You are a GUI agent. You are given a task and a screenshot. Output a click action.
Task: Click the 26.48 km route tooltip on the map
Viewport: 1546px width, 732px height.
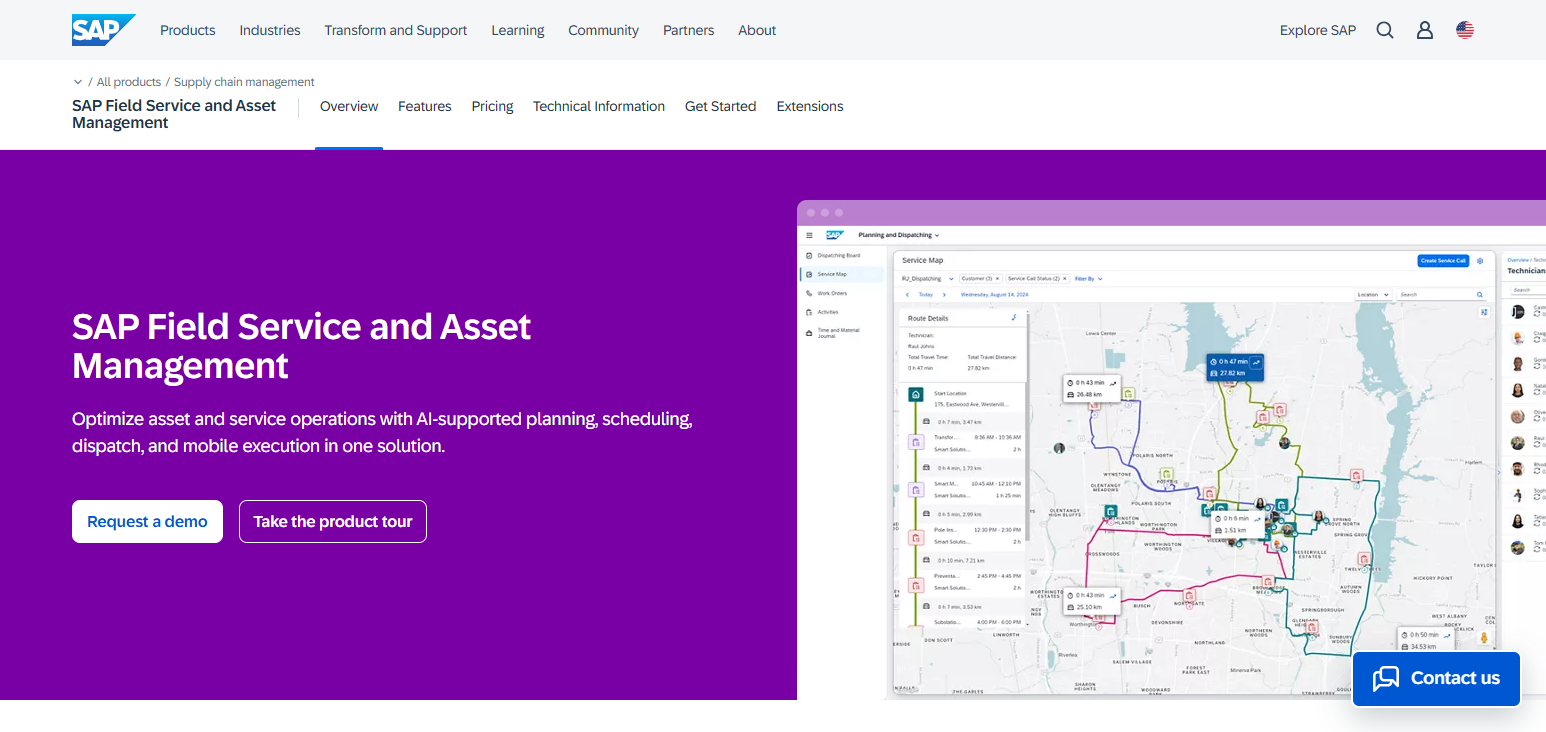click(x=1091, y=389)
